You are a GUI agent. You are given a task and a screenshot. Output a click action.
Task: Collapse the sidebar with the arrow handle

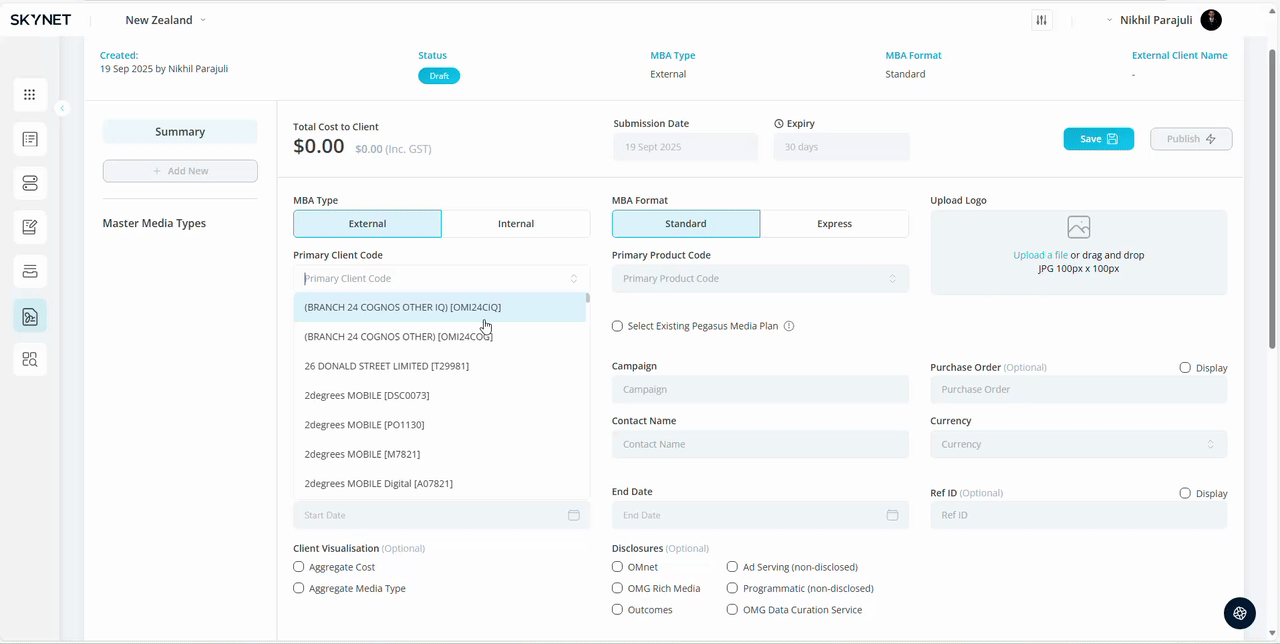[62, 108]
